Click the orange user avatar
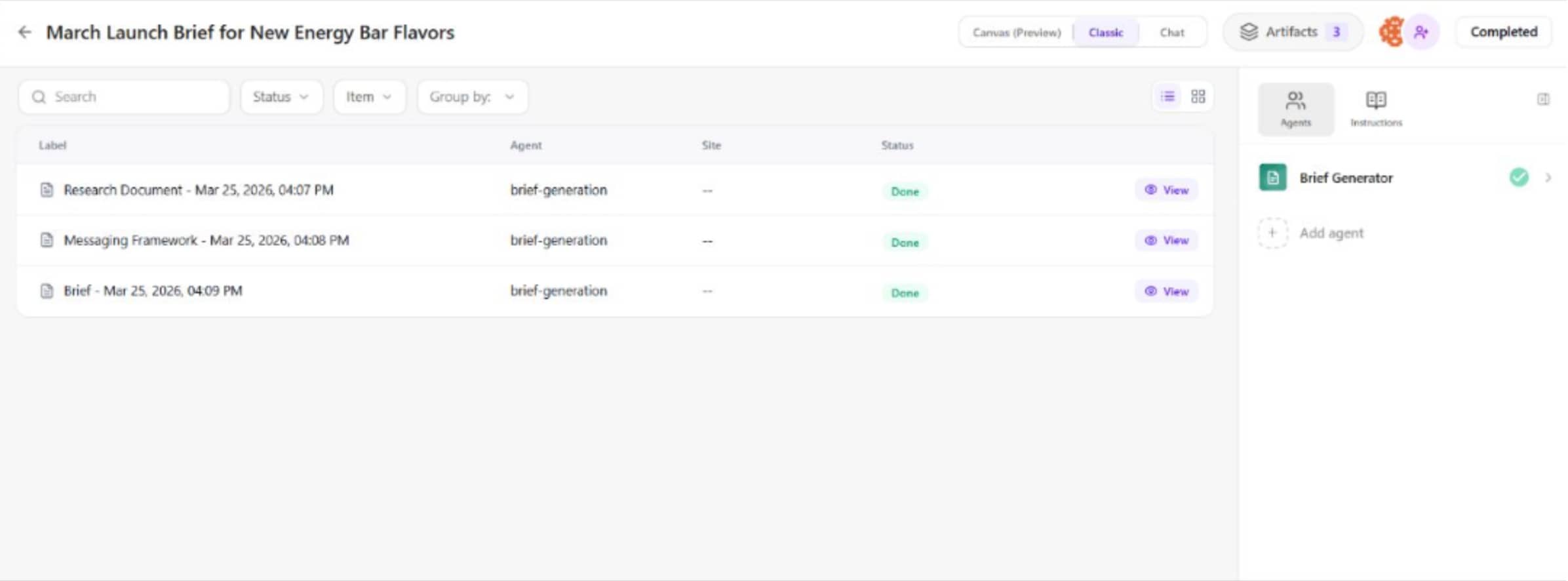The width and height of the screenshot is (1568, 581). click(x=1391, y=31)
